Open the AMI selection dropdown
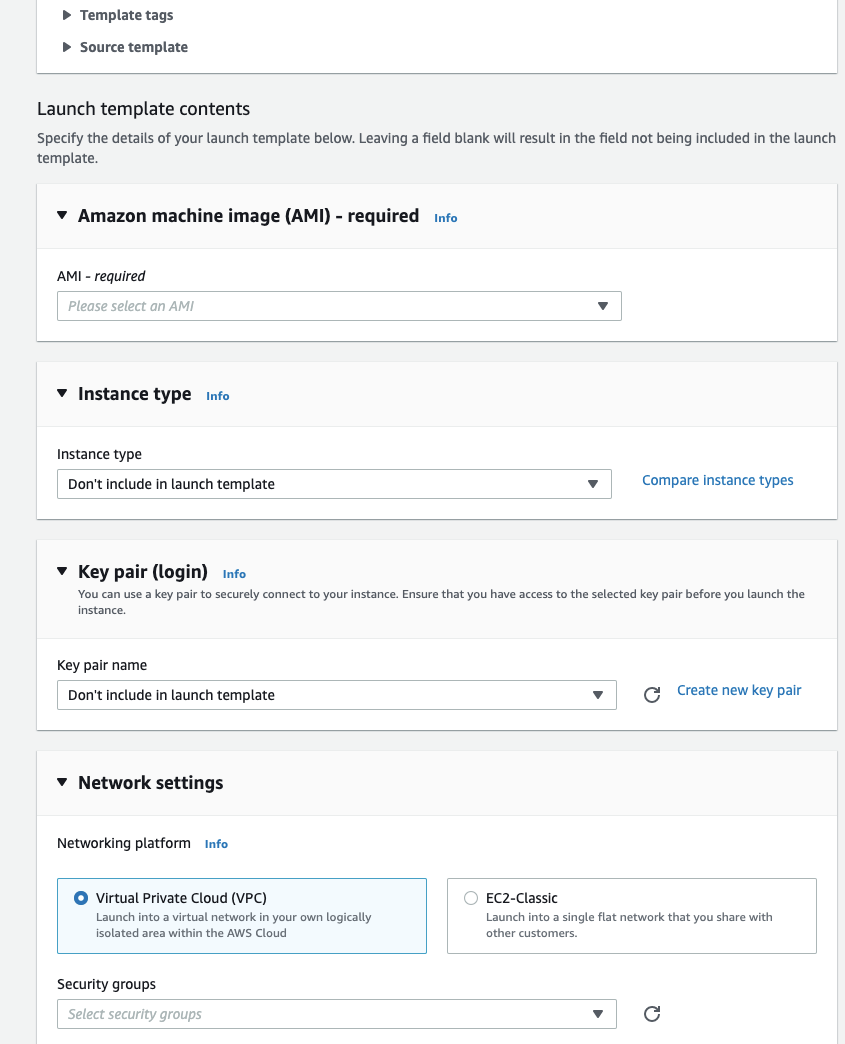 pyautogui.click(x=339, y=306)
